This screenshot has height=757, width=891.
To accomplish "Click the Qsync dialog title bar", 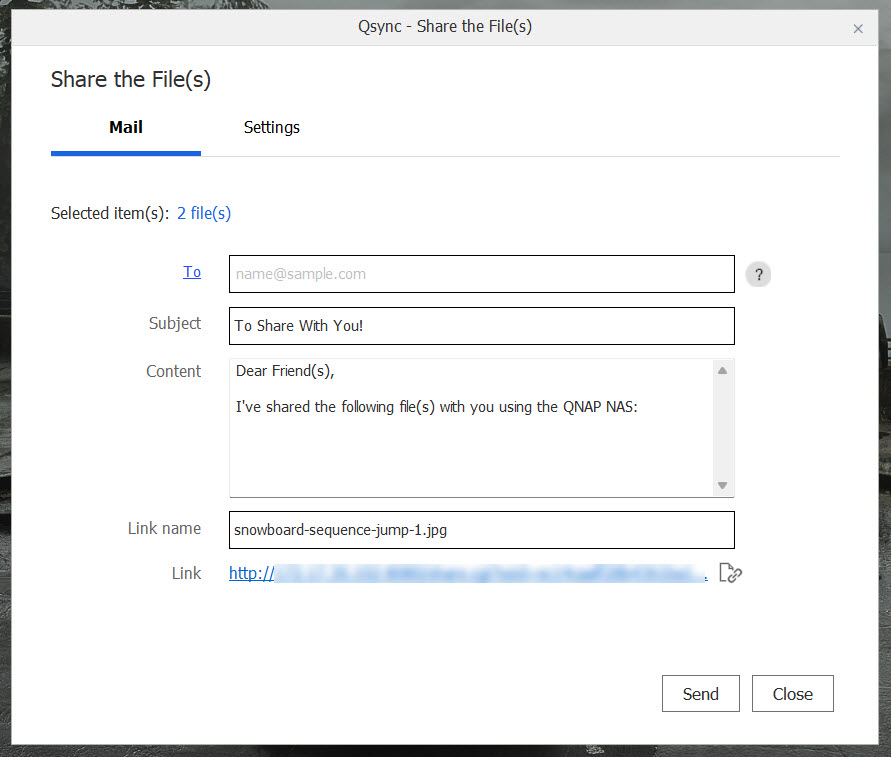I will [445, 27].
